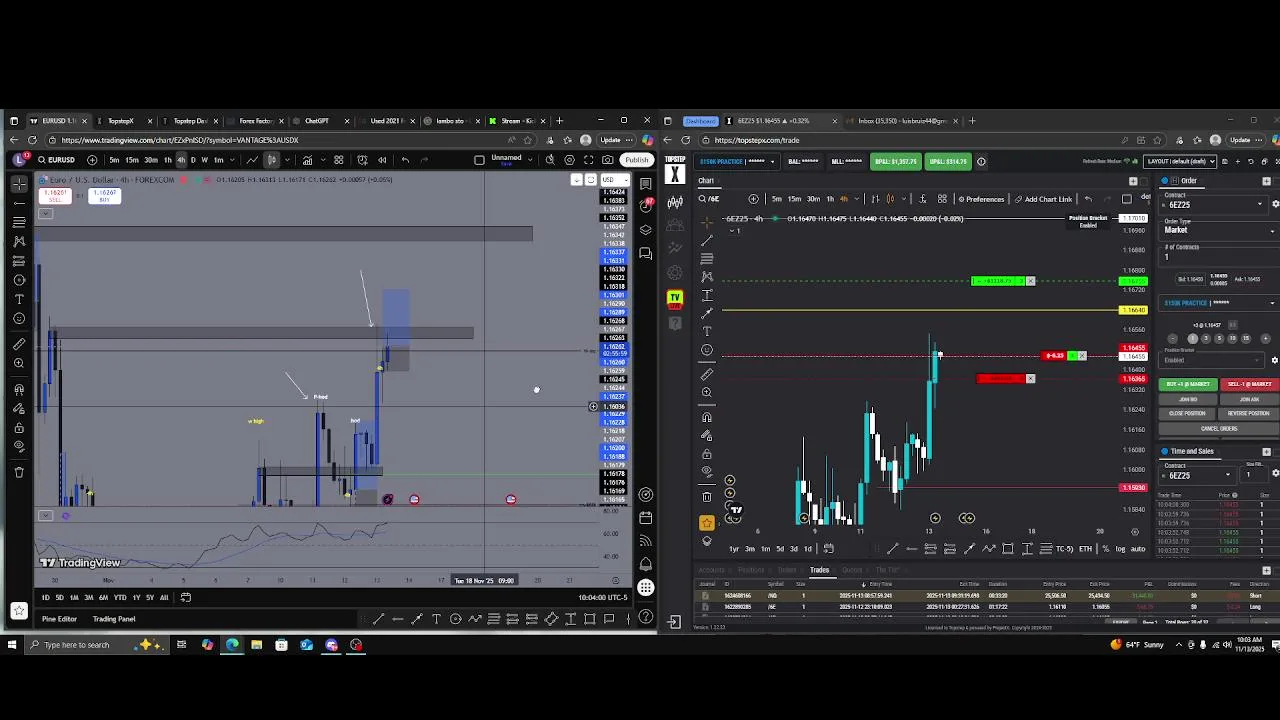Pick the TradingView ruler measure tool
Image resolution: width=1280 pixels, height=720 pixels.
point(19,343)
